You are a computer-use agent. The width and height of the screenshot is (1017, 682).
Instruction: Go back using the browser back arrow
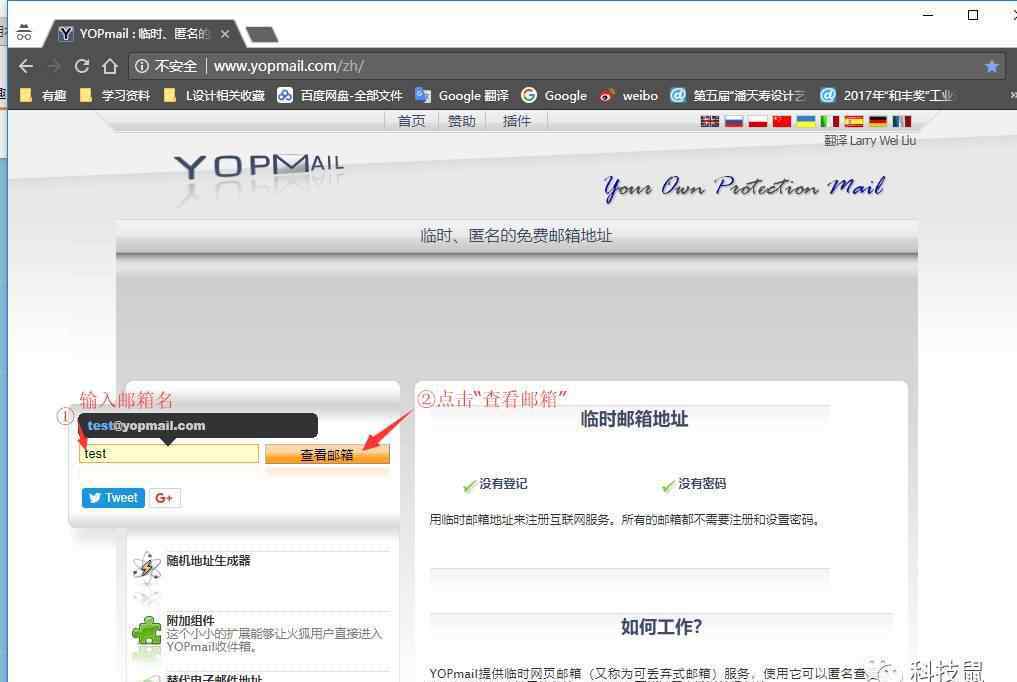coord(26,65)
